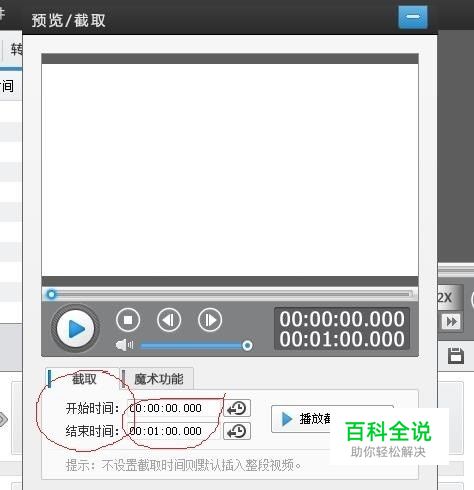
Task: Adjust the volume slider handle
Action: click(247, 346)
